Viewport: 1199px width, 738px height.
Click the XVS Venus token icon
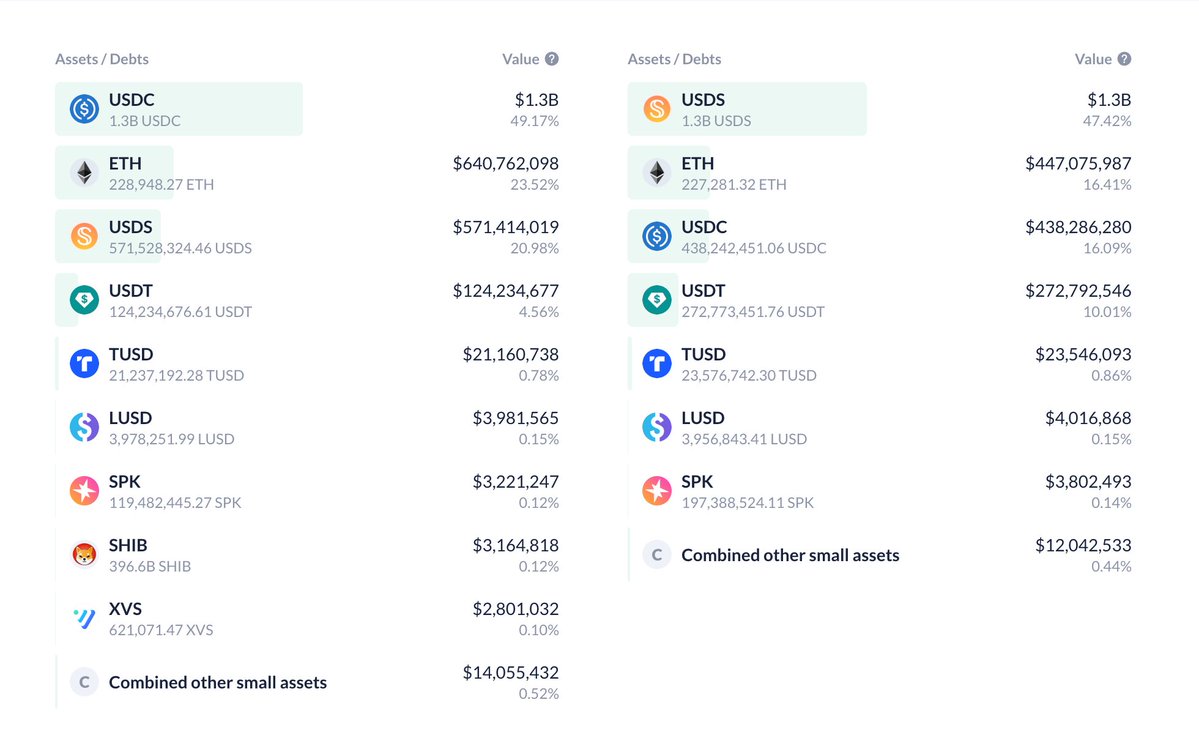pos(84,618)
